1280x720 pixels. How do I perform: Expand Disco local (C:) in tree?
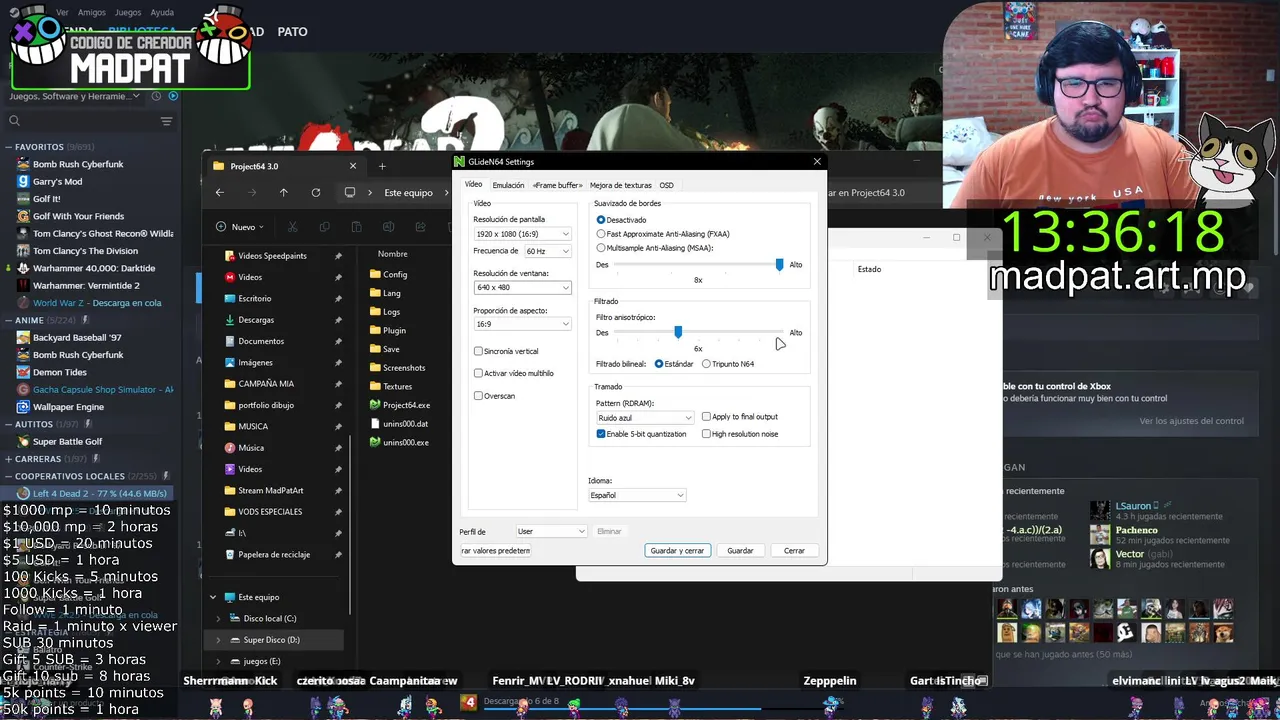218,618
